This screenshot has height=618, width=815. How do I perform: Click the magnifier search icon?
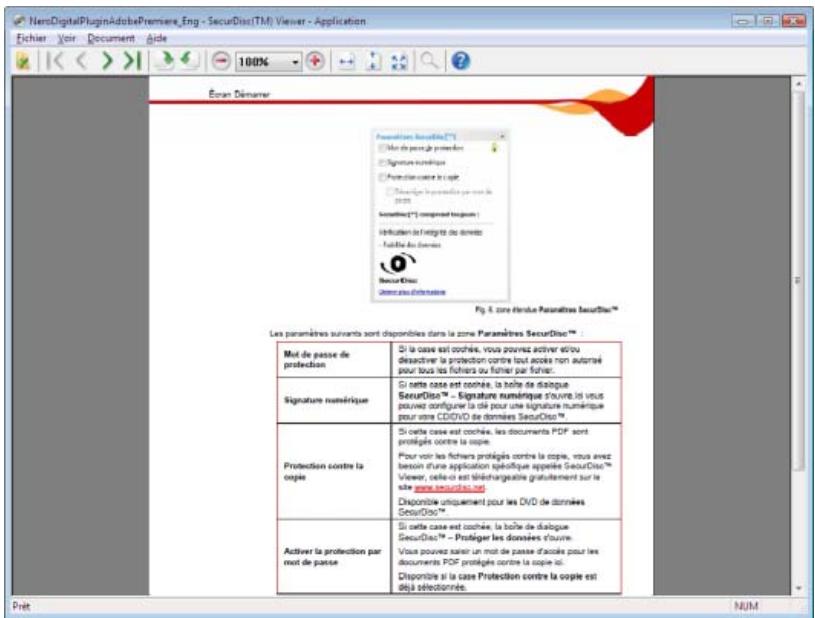pos(429,61)
